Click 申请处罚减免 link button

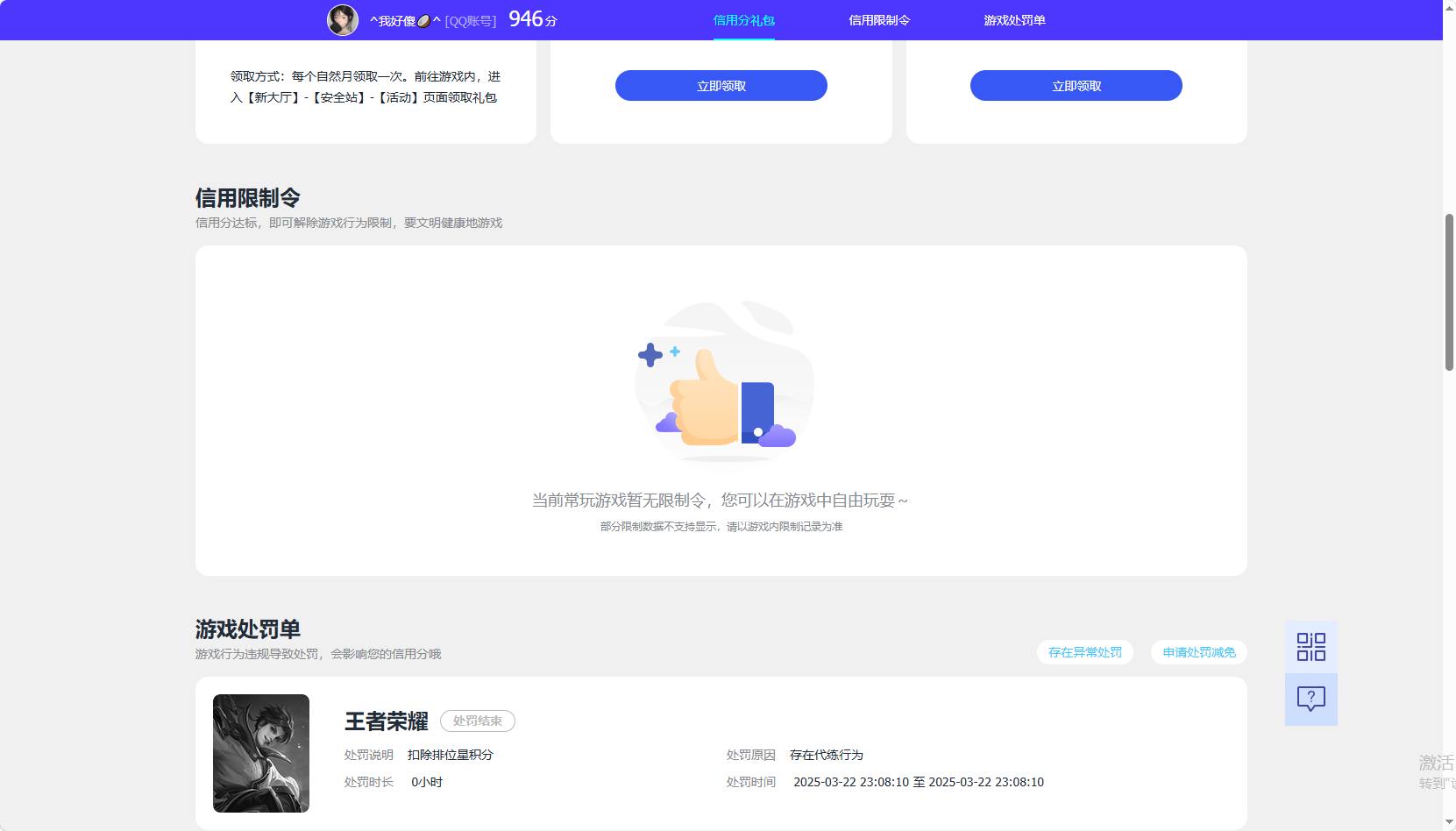pos(1199,652)
